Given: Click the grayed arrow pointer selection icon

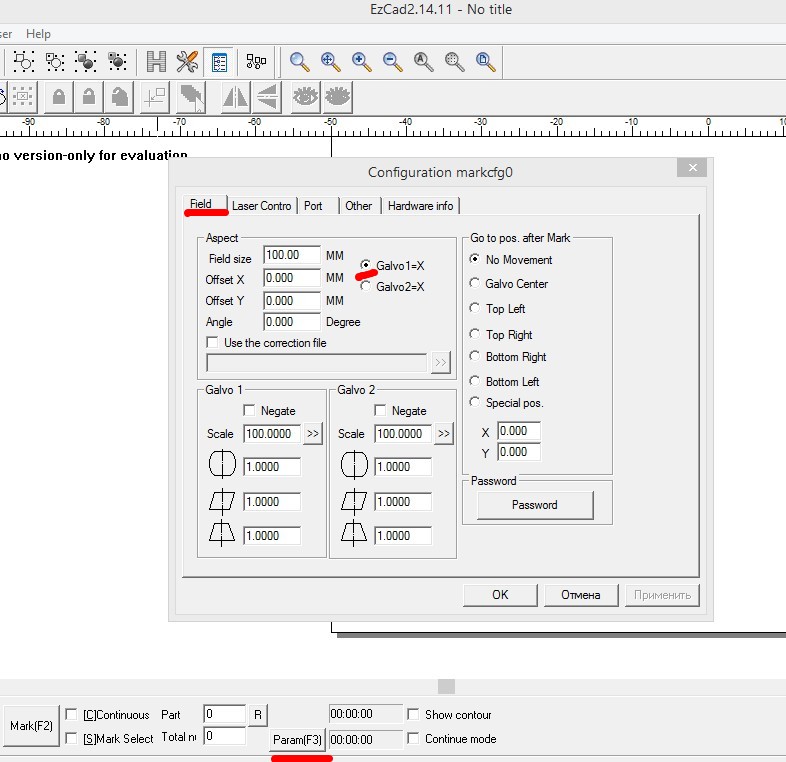Looking at the screenshot, I should 191,97.
